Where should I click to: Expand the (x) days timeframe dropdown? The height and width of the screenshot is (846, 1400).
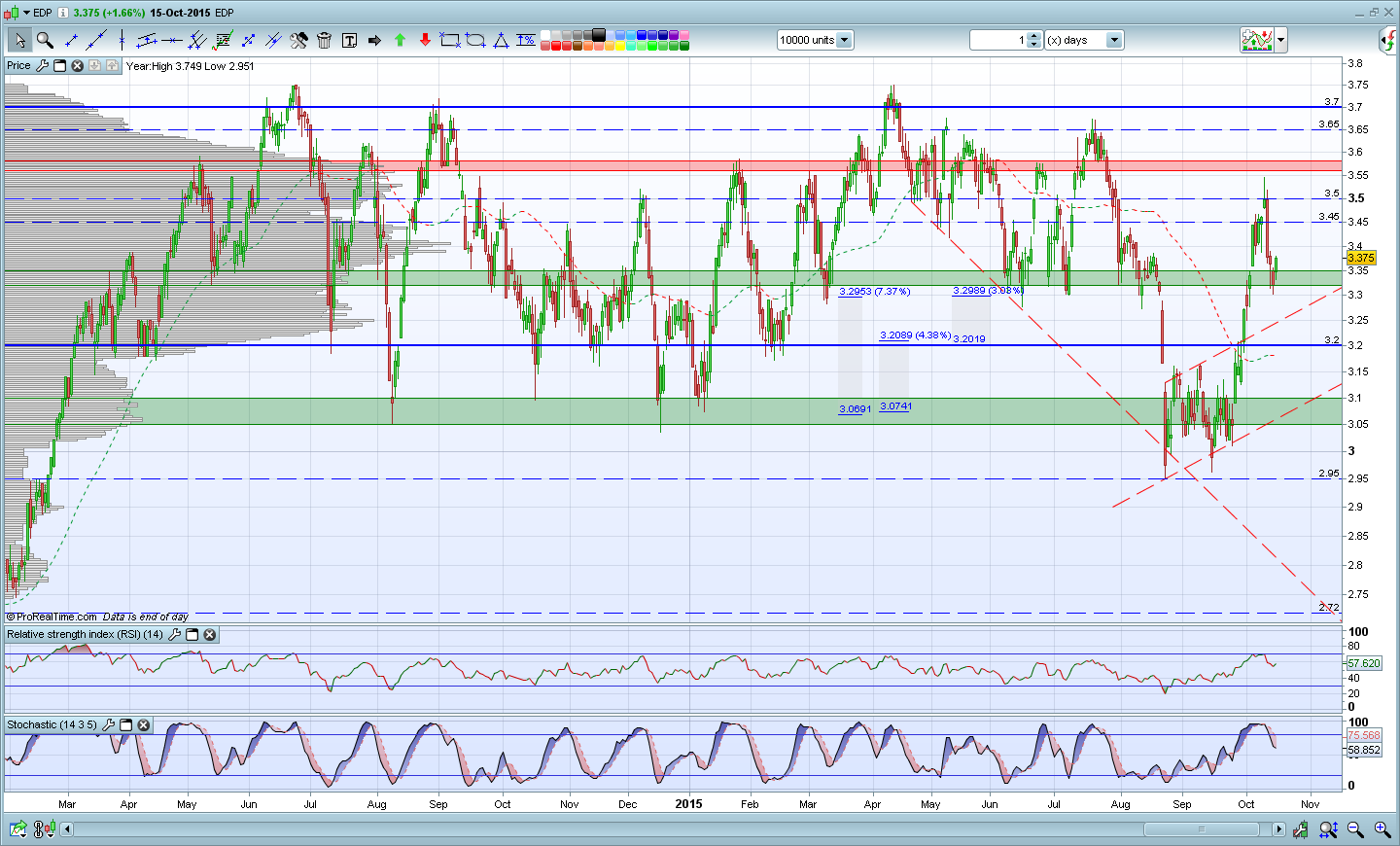point(1114,40)
